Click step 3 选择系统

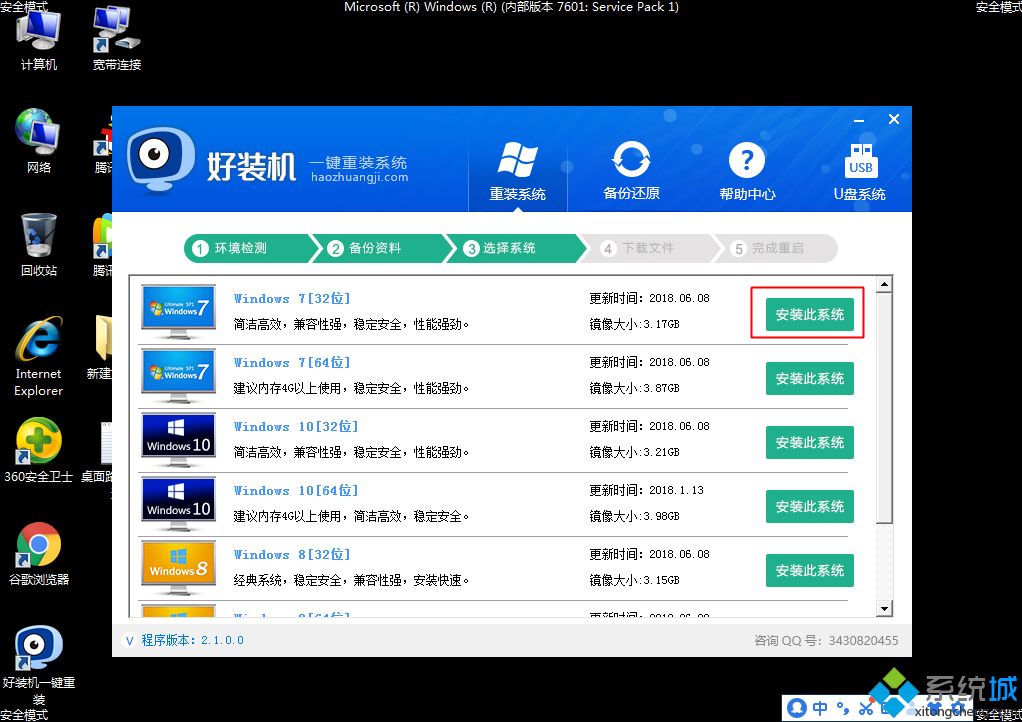pos(514,248)
